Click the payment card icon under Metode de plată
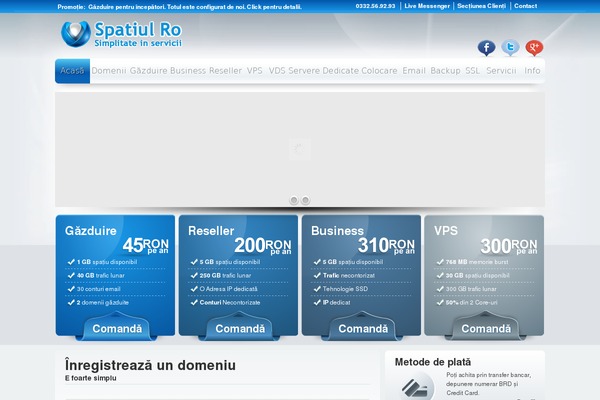Screen dimensions: 600x400 click(415, 387)
